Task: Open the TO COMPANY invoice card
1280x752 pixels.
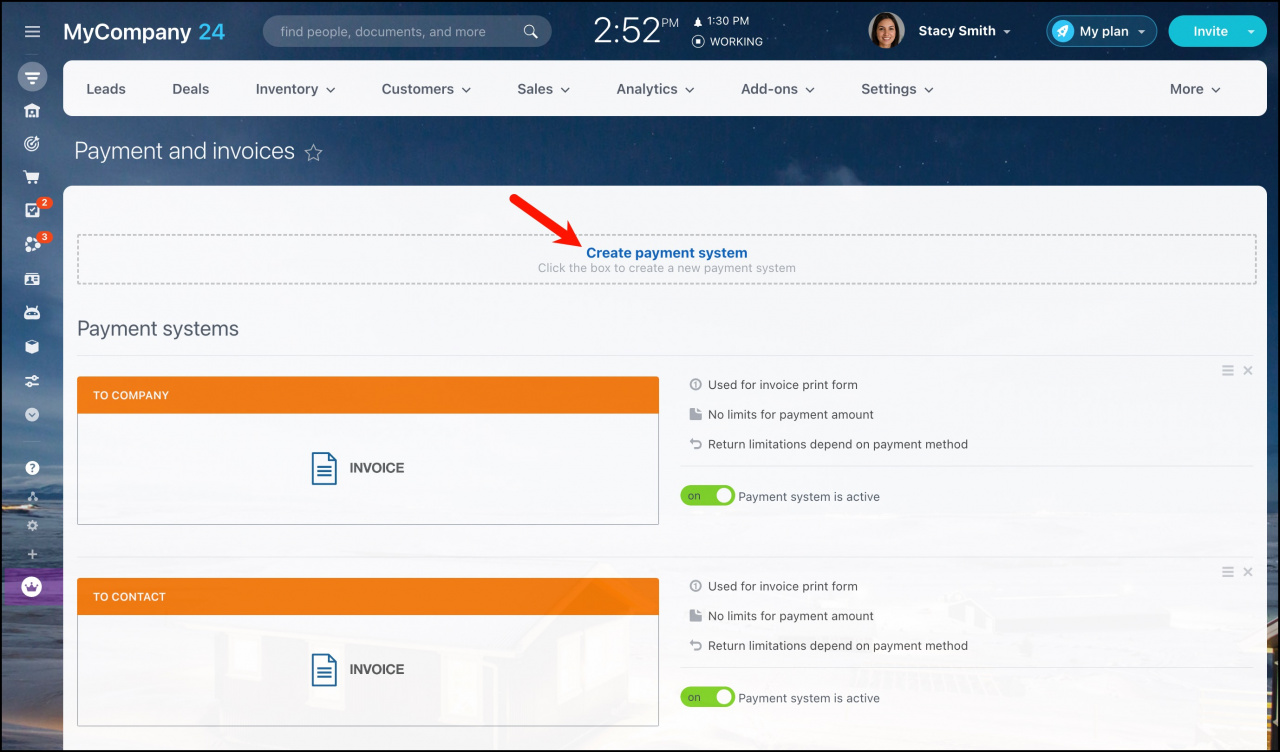Action: [x=368, y=451]
